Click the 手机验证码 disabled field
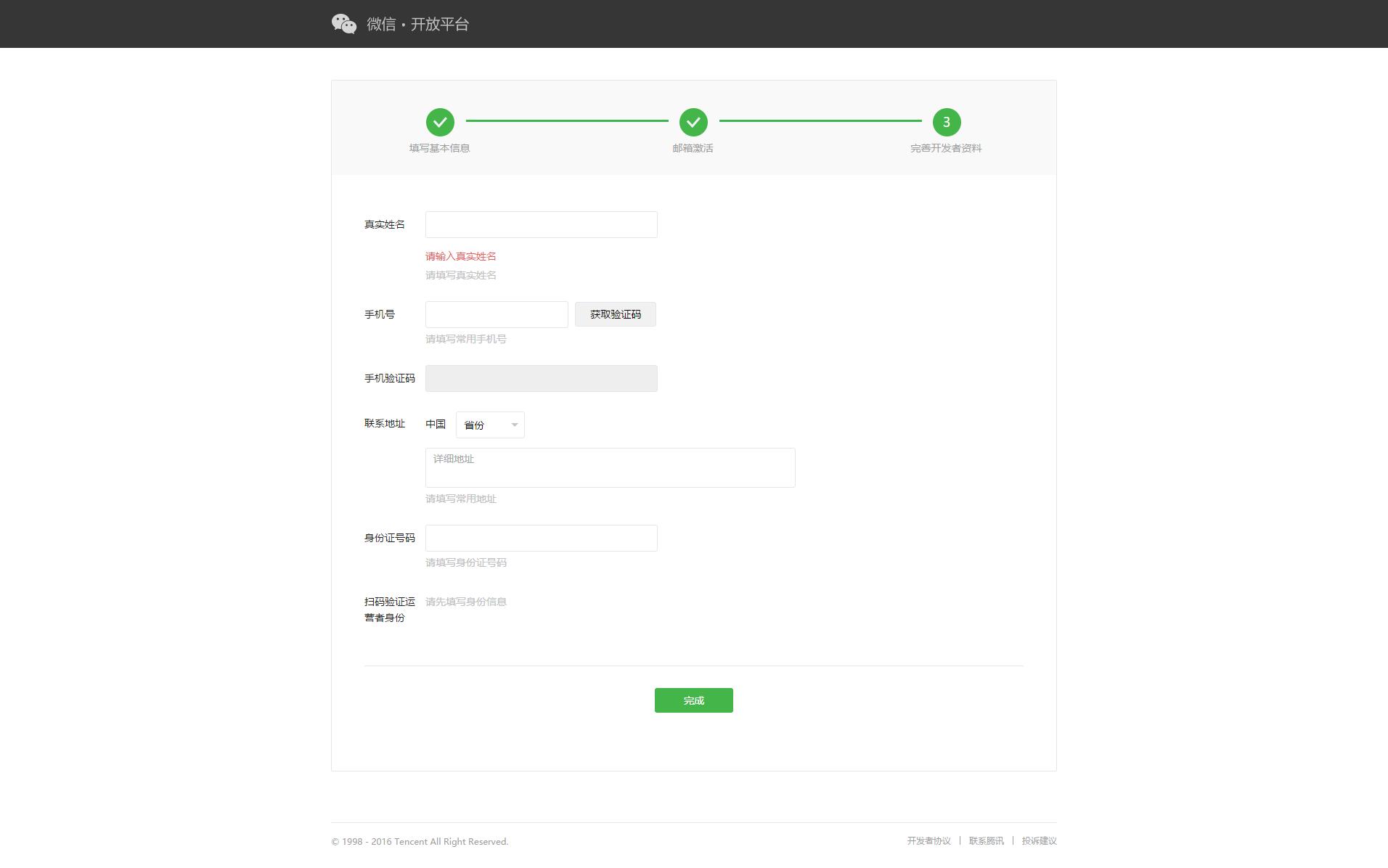The height and width of the screenshot is (868, 1388). tap(542, 378)
